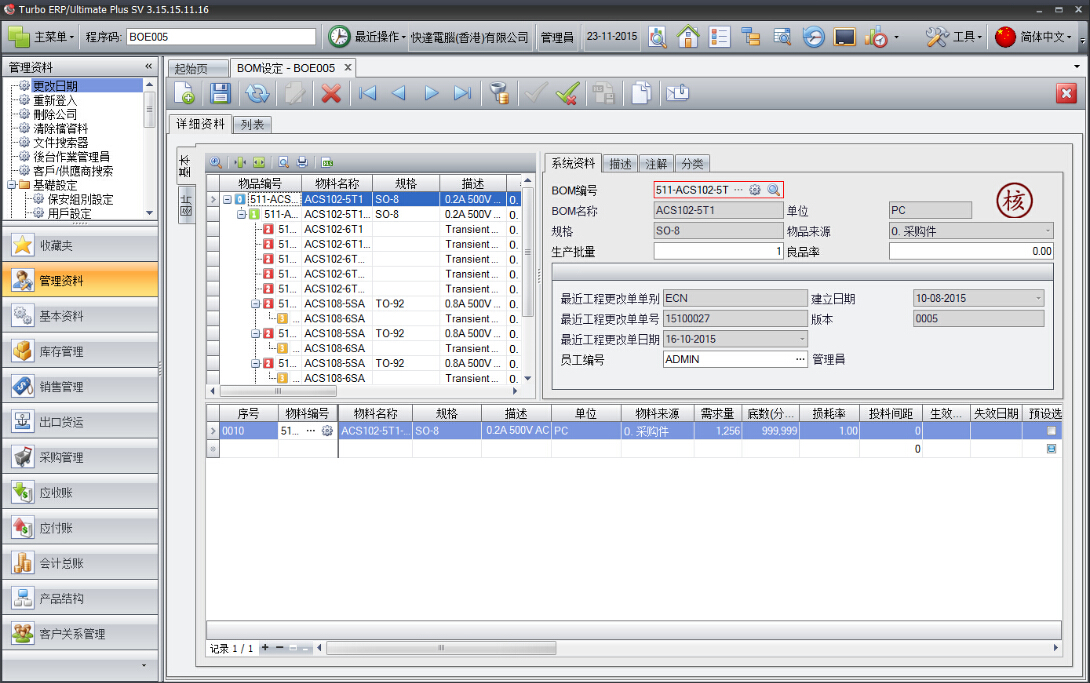Click the new document icon in BOM toolbar
Image resolution: width=1090 pixels, height=683 pixels.
[x=184, y=93]
